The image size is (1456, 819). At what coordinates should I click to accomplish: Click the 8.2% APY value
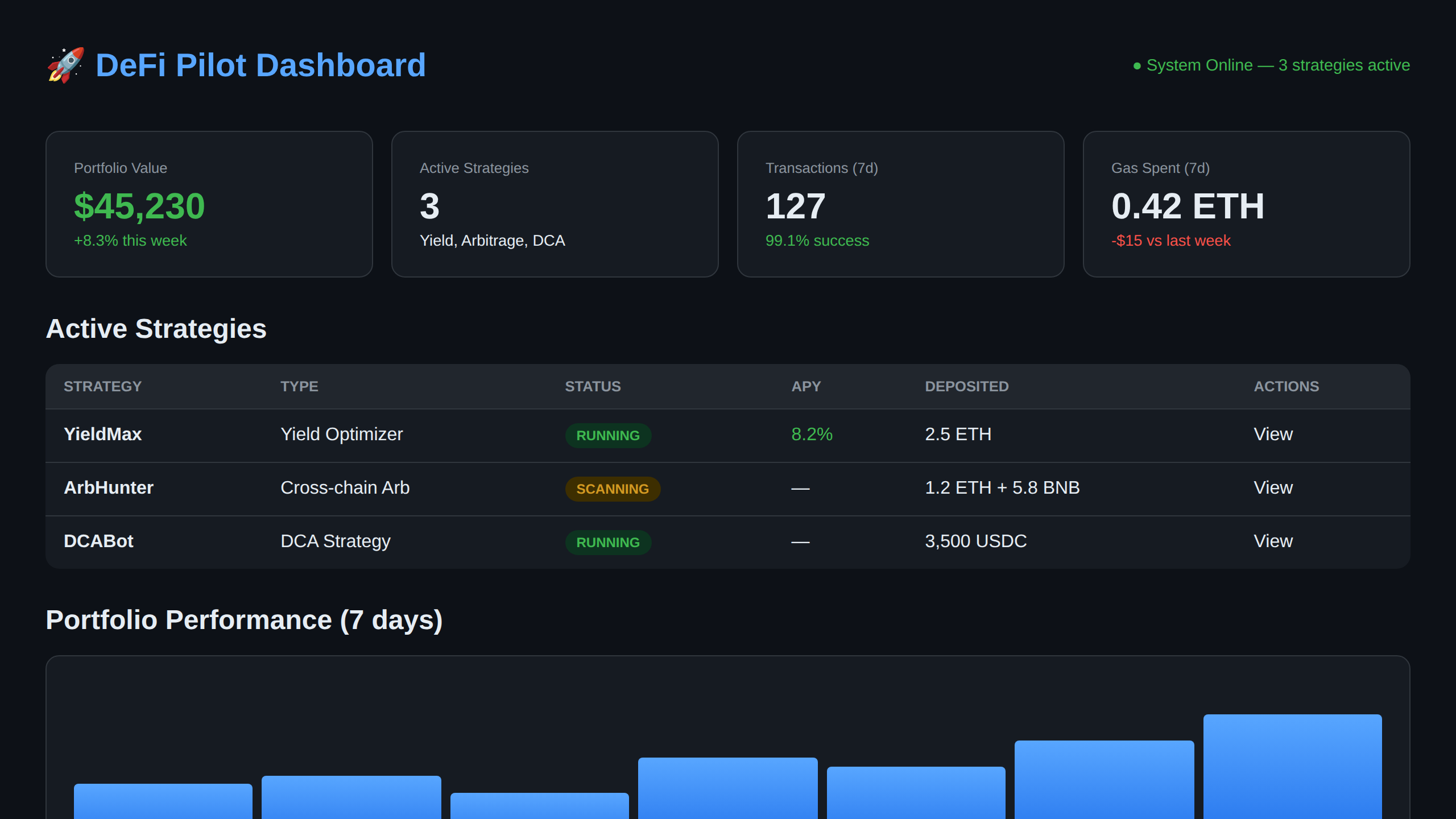(x=812, y=434)
